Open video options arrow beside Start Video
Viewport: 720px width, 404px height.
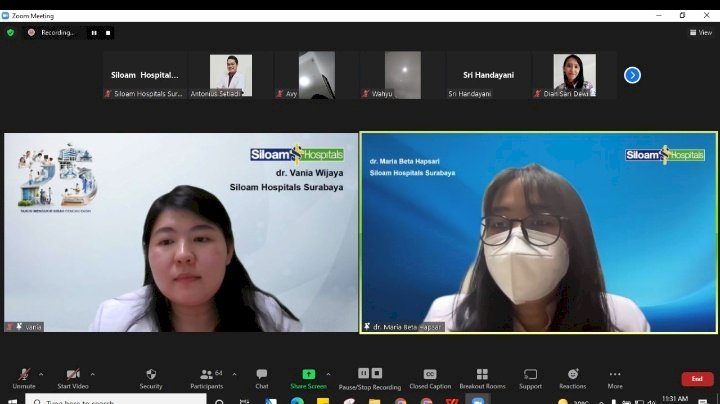point(92,375)
